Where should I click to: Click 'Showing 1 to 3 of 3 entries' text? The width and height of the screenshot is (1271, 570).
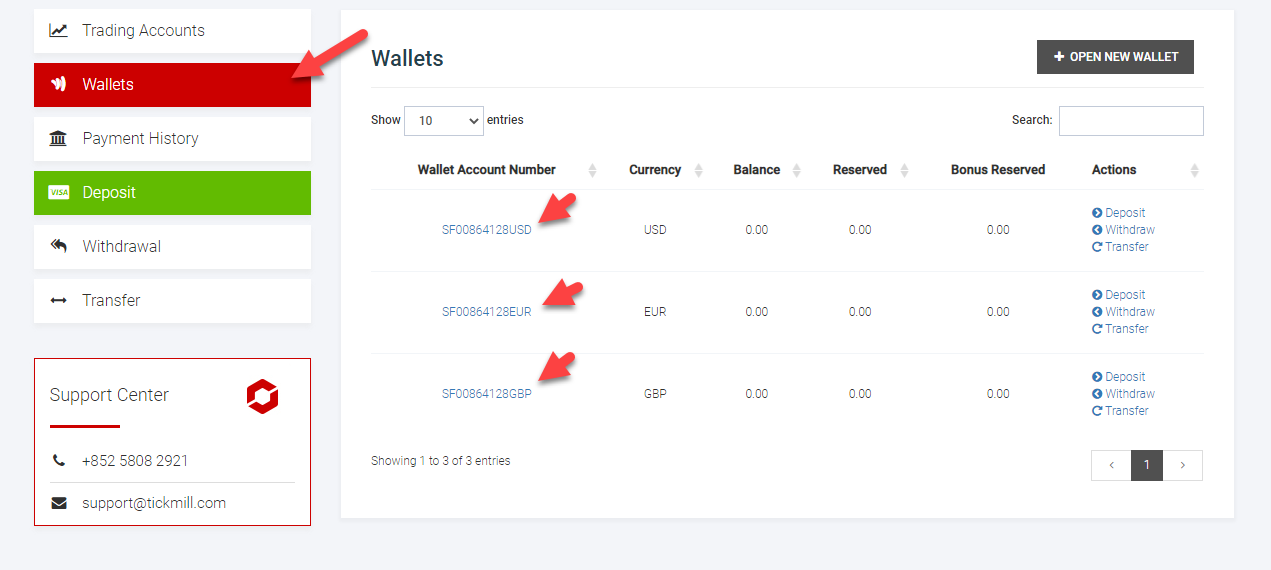coord(440,461)
